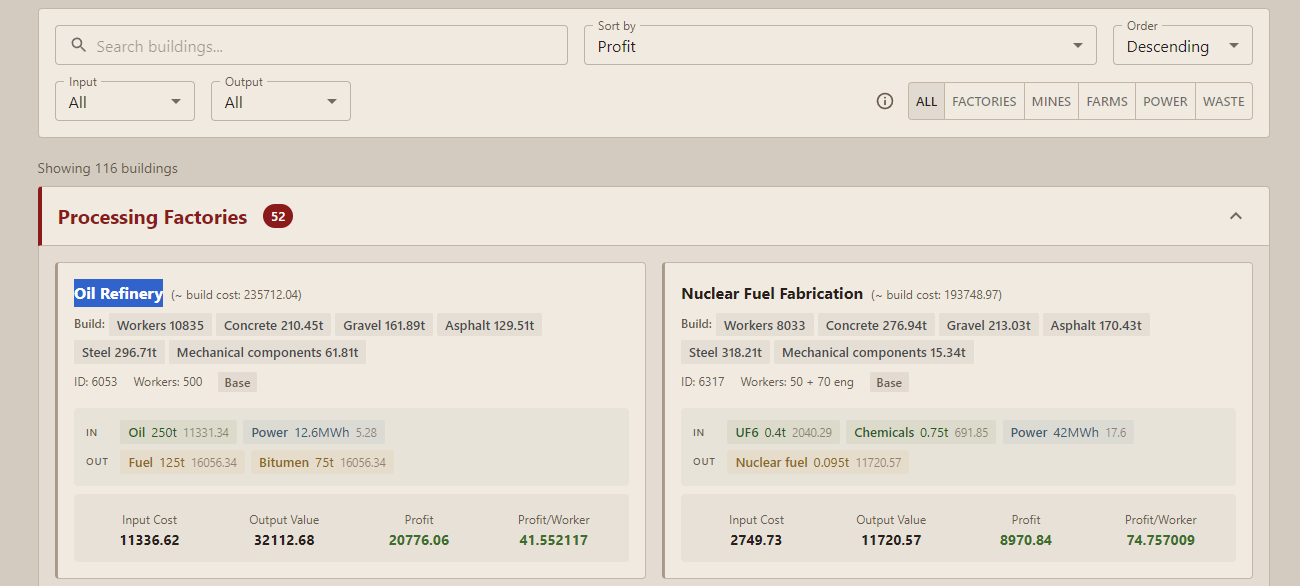Click the Nuclear fuel 0.095t output chip
The height and width of the screenshot is (586, 1300).
[x=818, y=462]
